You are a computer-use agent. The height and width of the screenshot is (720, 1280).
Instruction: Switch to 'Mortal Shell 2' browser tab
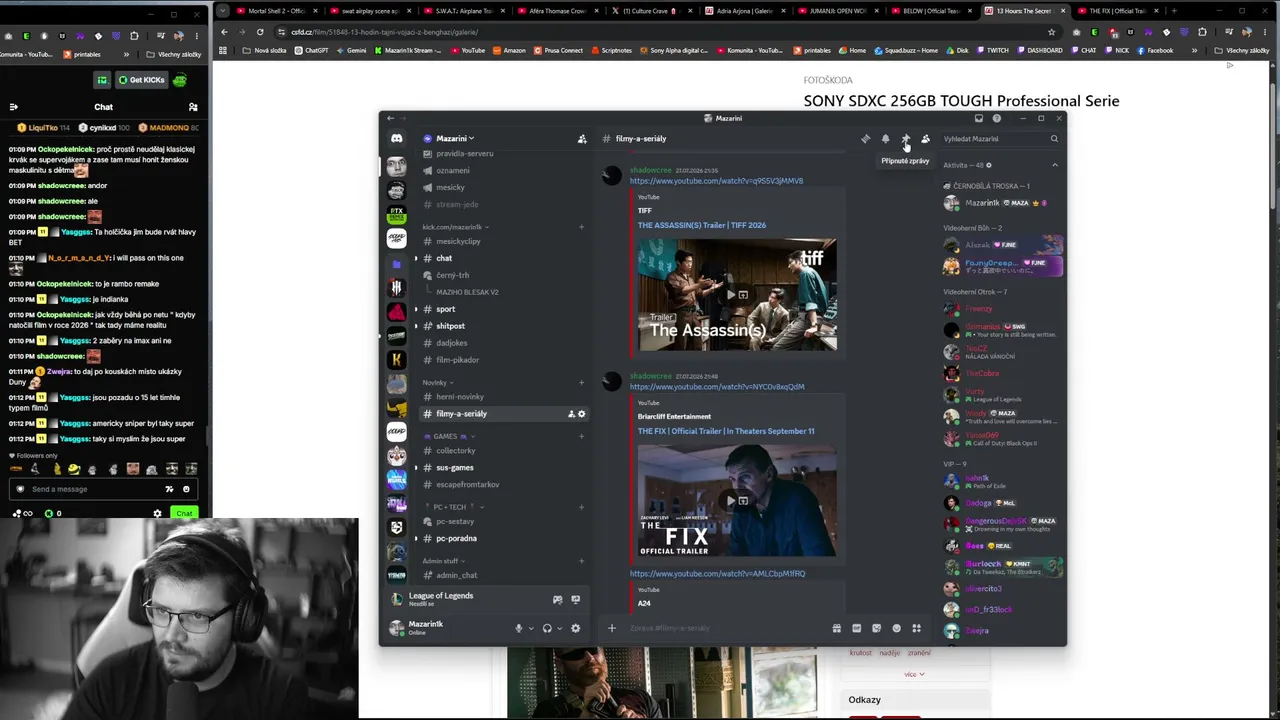point(278,11)
